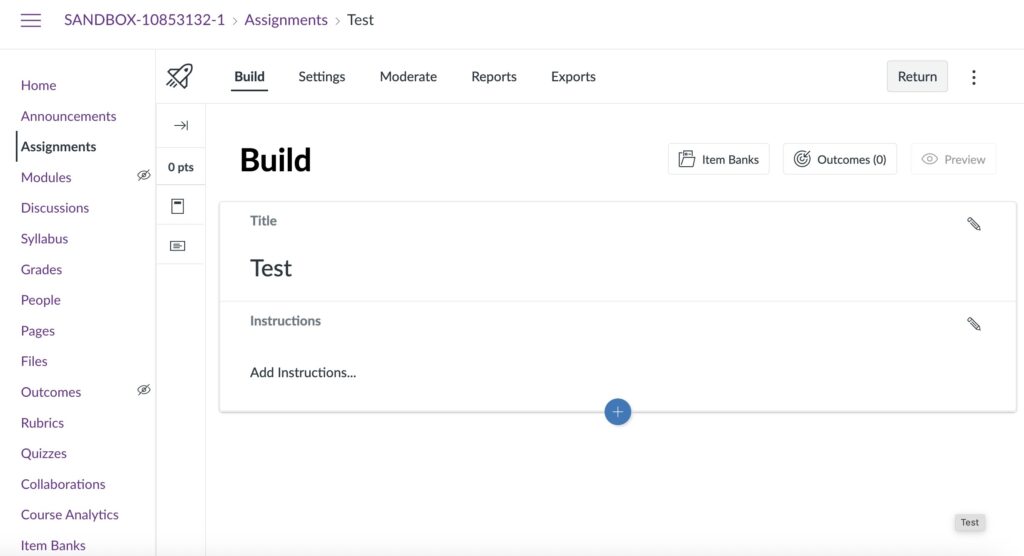Switch to the Settings tab
Screen dimensions: 1024x556
point(321,77)
